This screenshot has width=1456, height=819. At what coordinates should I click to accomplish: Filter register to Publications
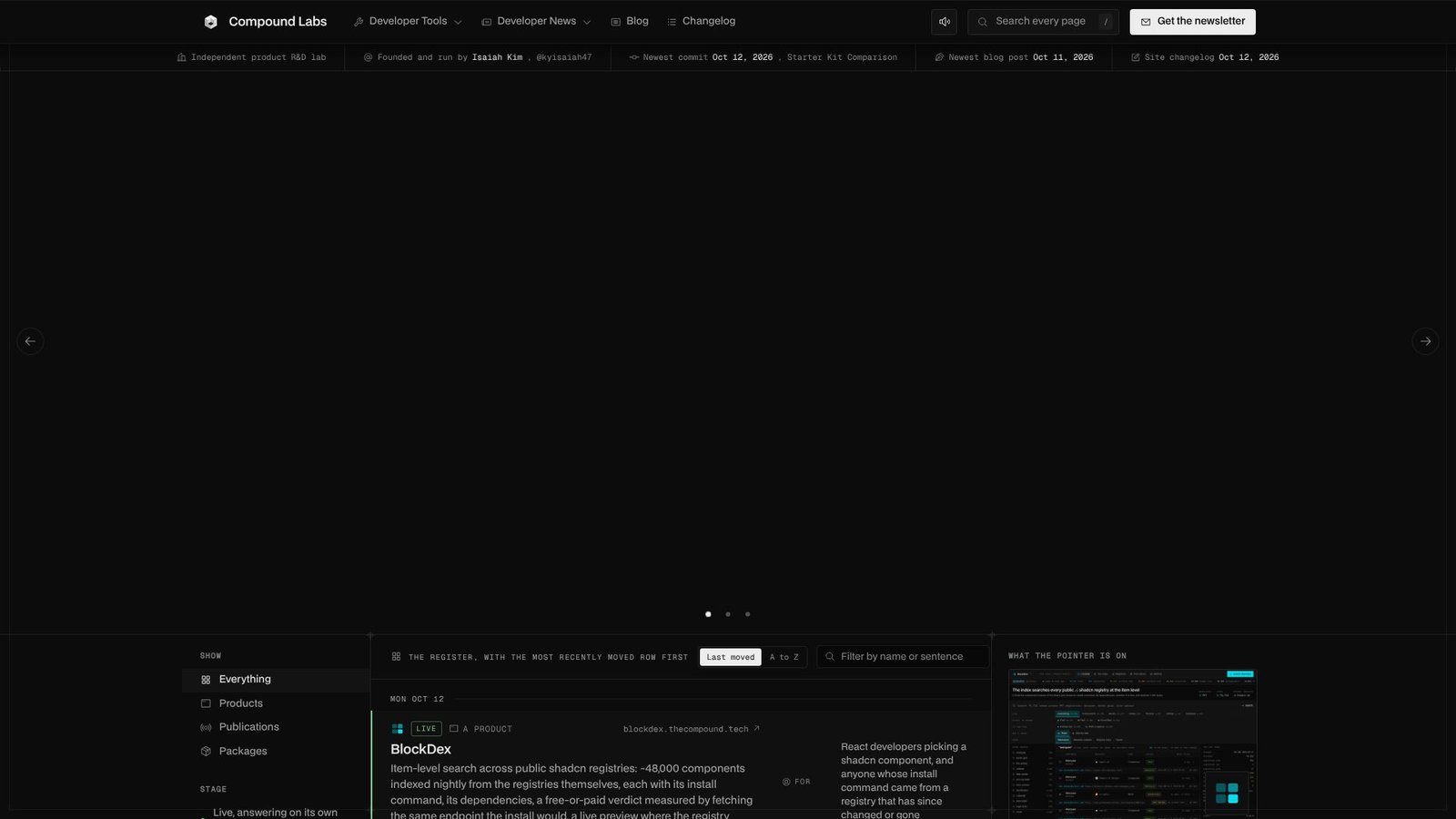(x=276, y=727)
